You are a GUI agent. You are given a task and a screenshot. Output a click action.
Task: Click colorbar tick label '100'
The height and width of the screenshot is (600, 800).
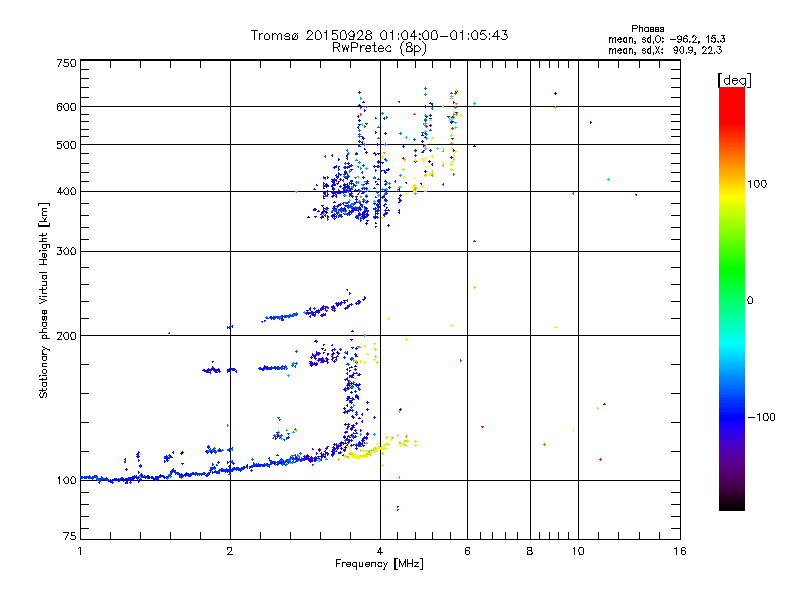757,184
